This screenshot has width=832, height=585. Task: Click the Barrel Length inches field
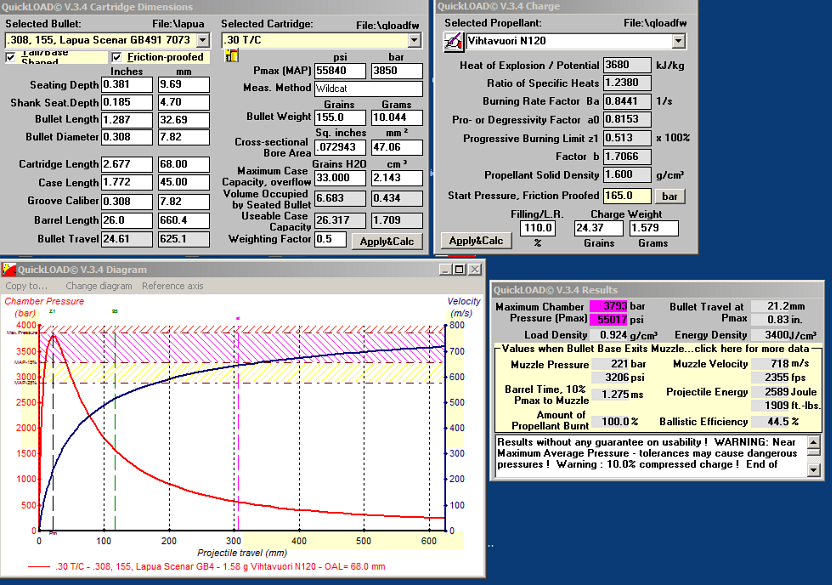tap(127, 220)
